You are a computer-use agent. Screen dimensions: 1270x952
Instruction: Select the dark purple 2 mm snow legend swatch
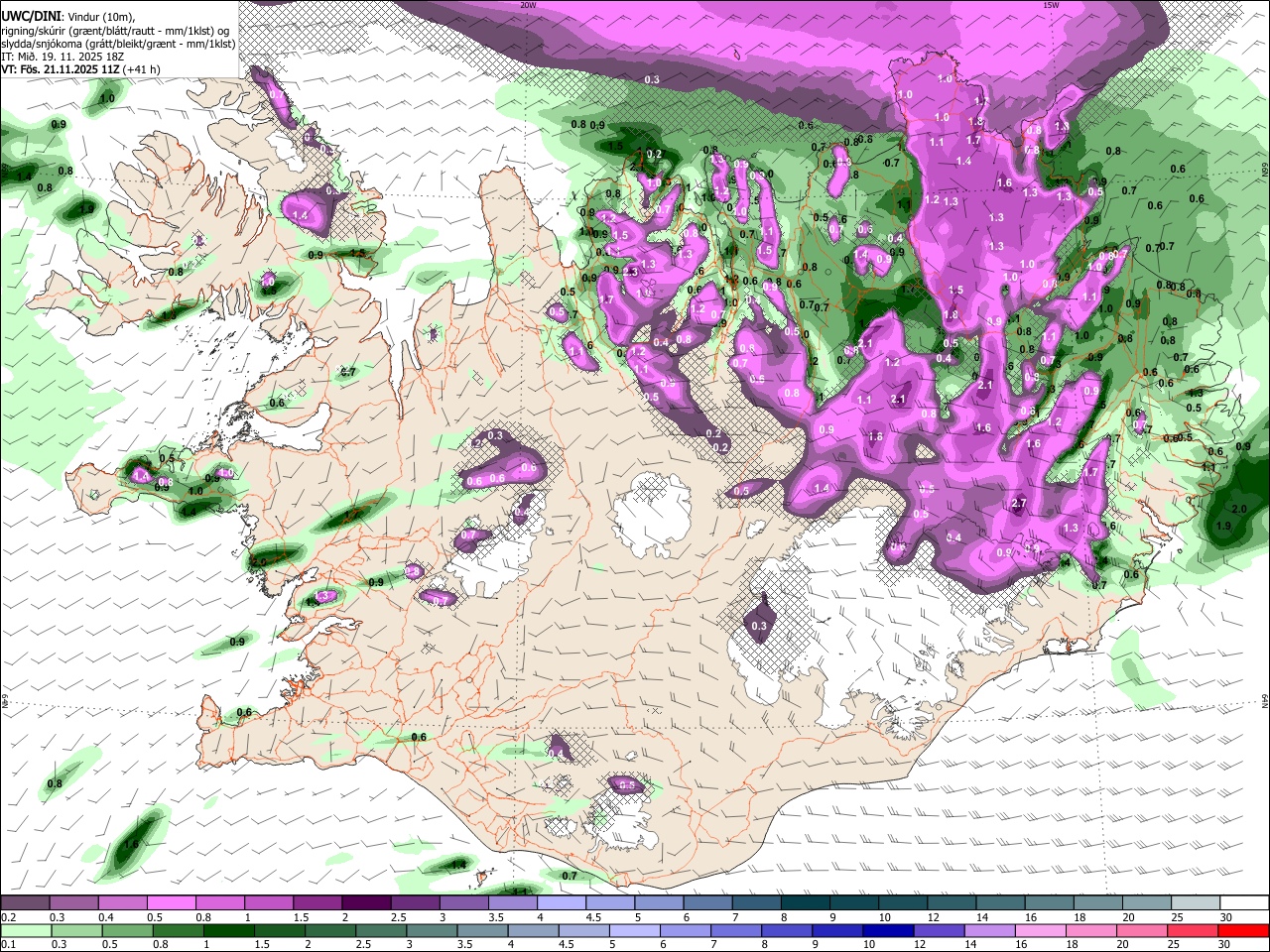point(365,902)
